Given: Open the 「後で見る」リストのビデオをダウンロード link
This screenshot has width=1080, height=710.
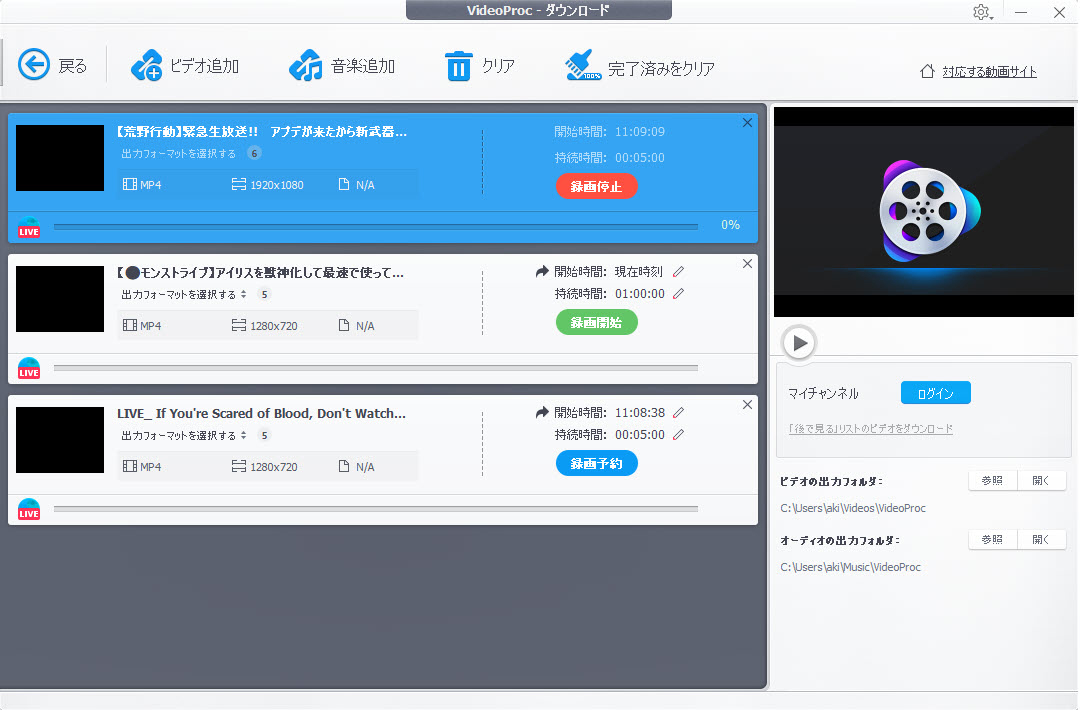Looking at the screenshot, I should click(x=871, y=428).
